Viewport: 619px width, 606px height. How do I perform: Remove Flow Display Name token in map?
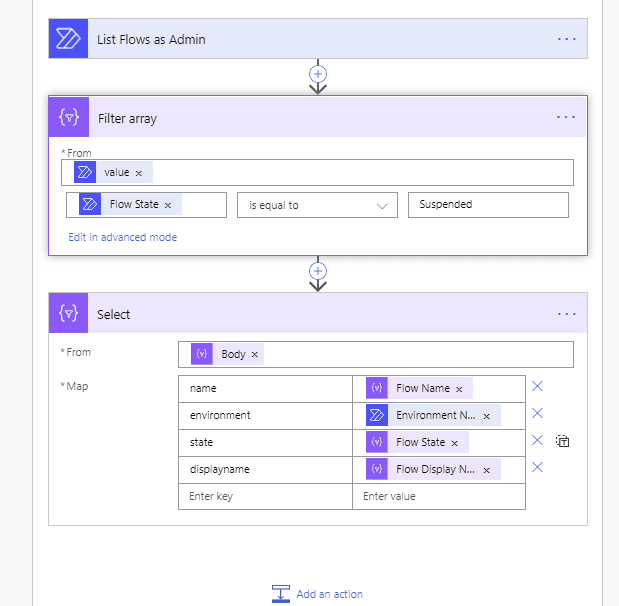point(486,470)
